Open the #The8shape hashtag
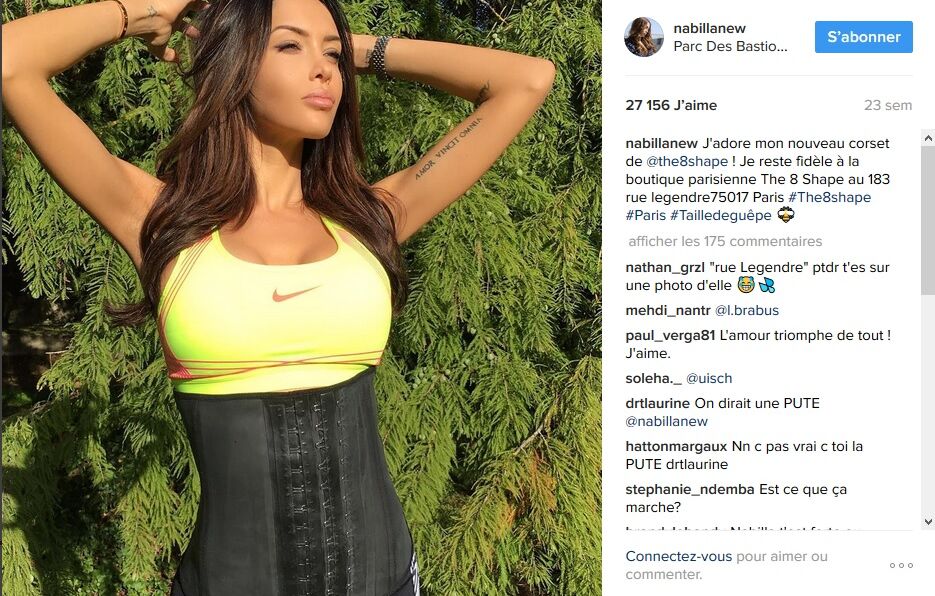The image size is (935, 596). coord(829,197)
